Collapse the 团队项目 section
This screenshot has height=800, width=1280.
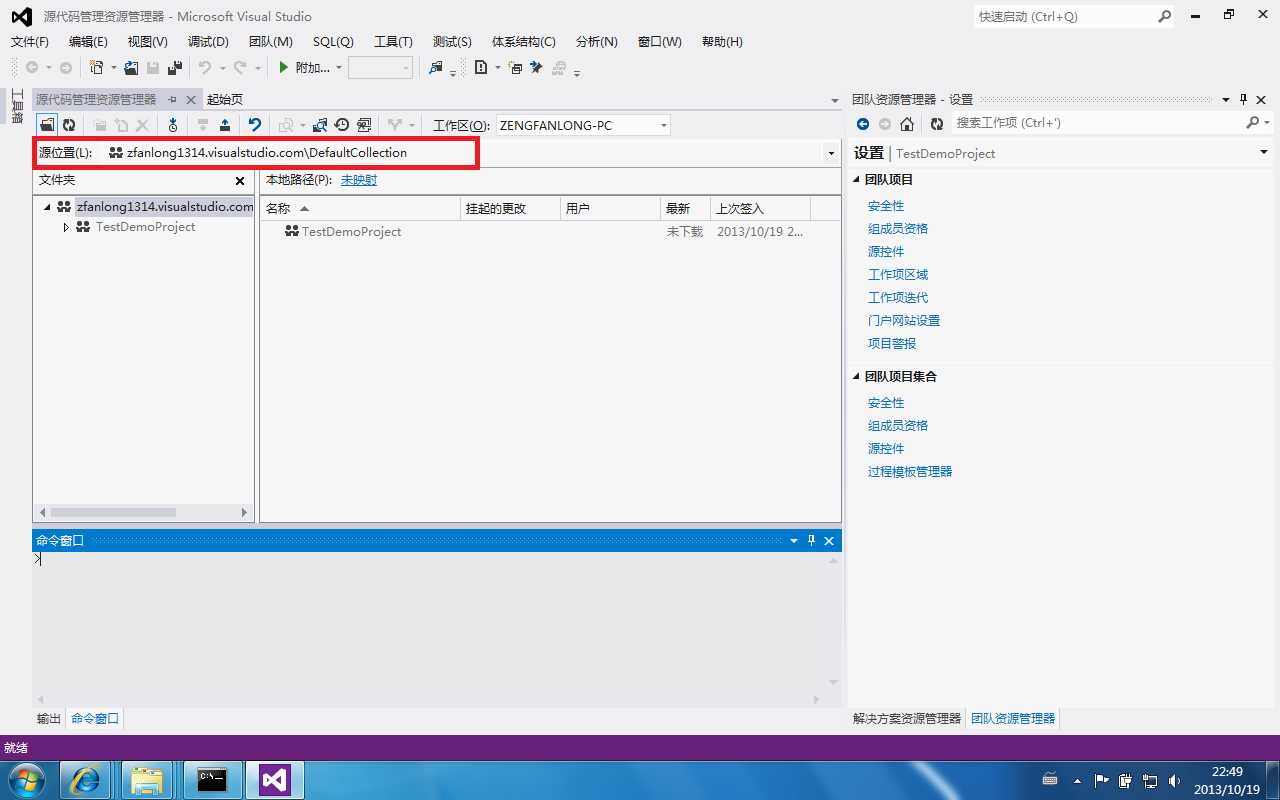856,180
